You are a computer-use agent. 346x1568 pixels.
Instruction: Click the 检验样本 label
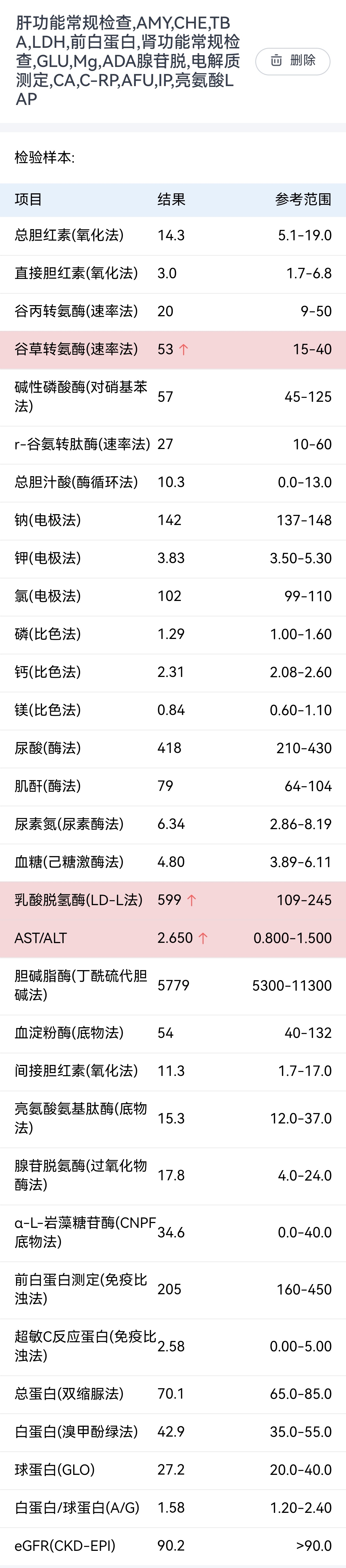pos(45,158)
